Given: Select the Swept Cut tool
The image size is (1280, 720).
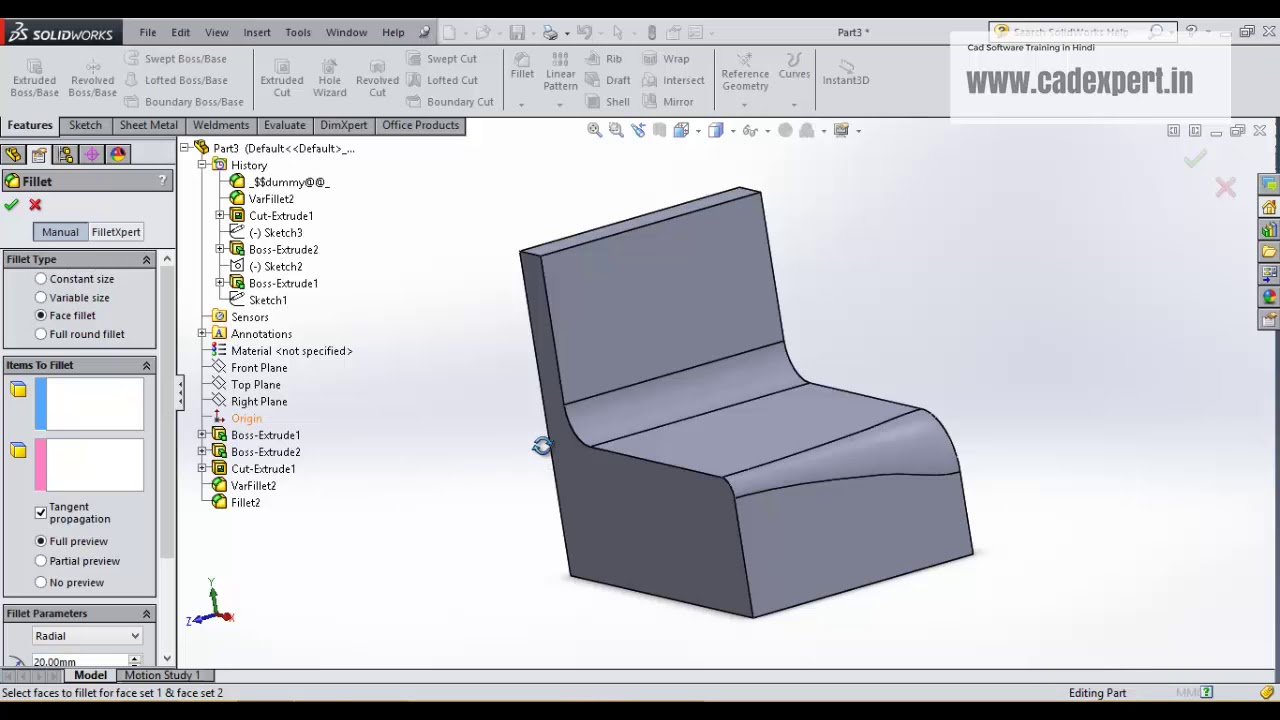Looking at the screenshot, I should pos(441,59).
